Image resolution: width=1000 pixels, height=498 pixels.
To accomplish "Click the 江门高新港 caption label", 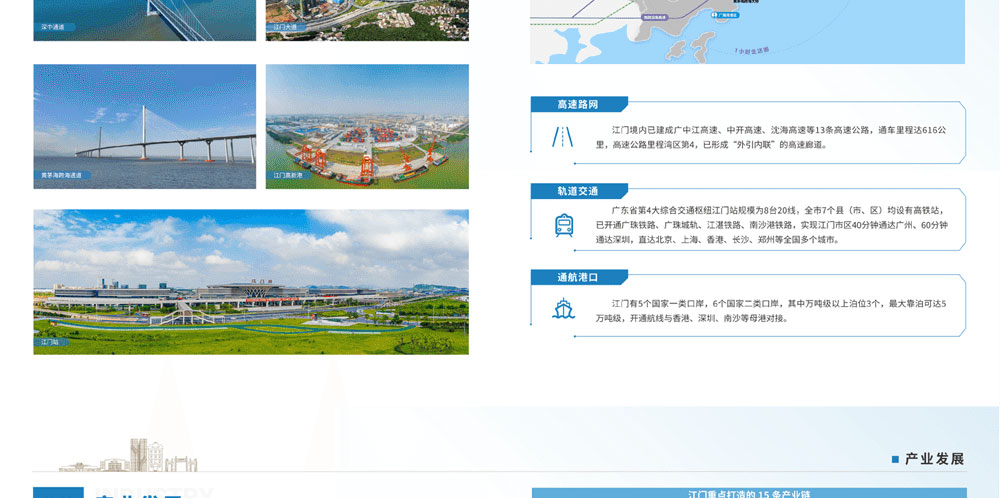I will 288,175.
